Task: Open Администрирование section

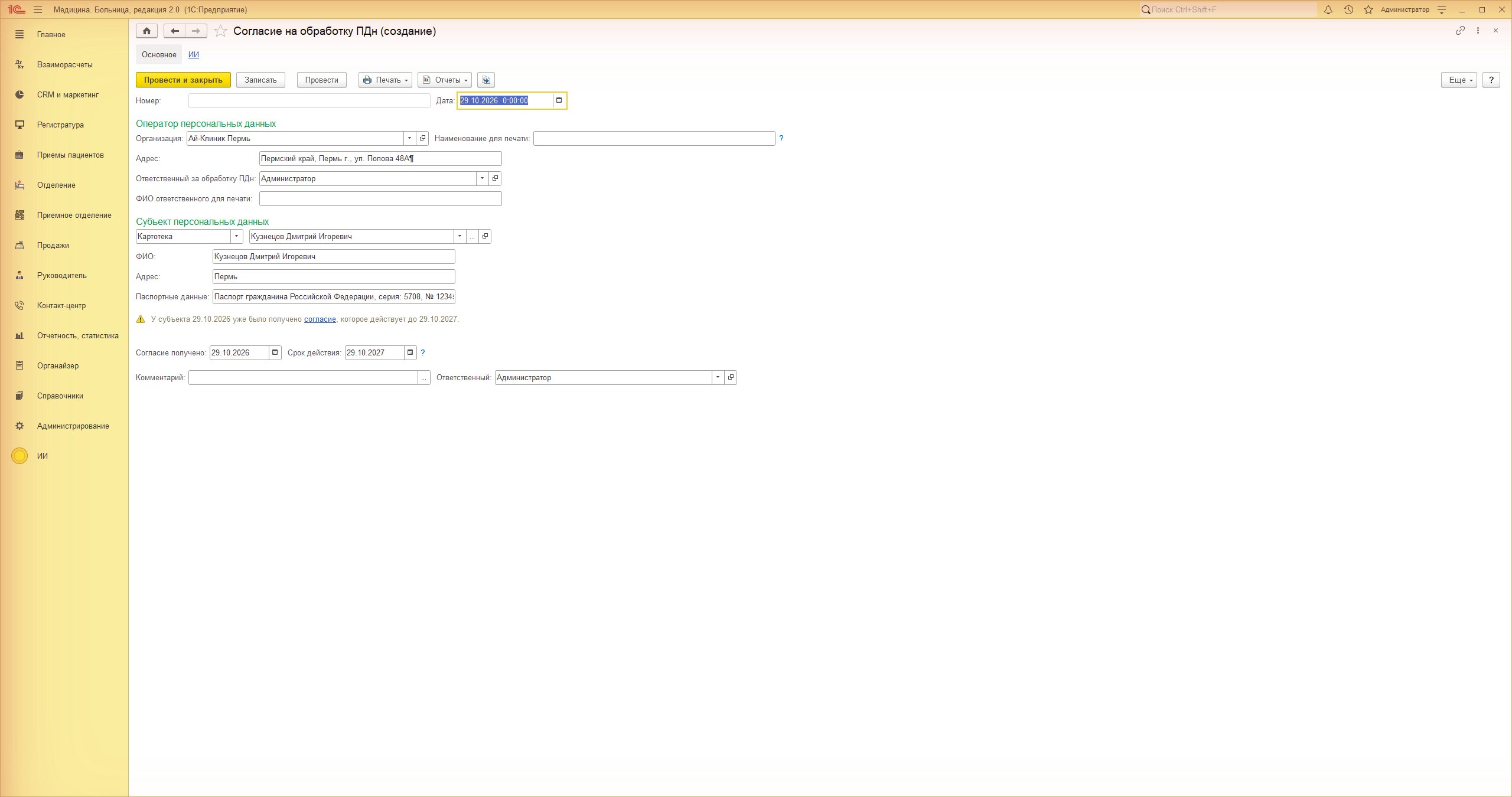Action: (x=73, y=426)
